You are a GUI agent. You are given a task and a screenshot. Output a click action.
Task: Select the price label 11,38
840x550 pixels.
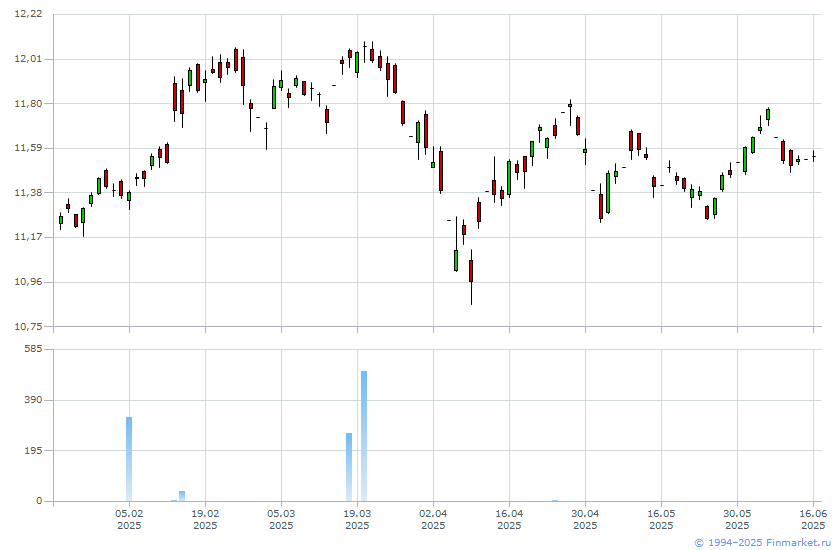(x=27, y=192)
